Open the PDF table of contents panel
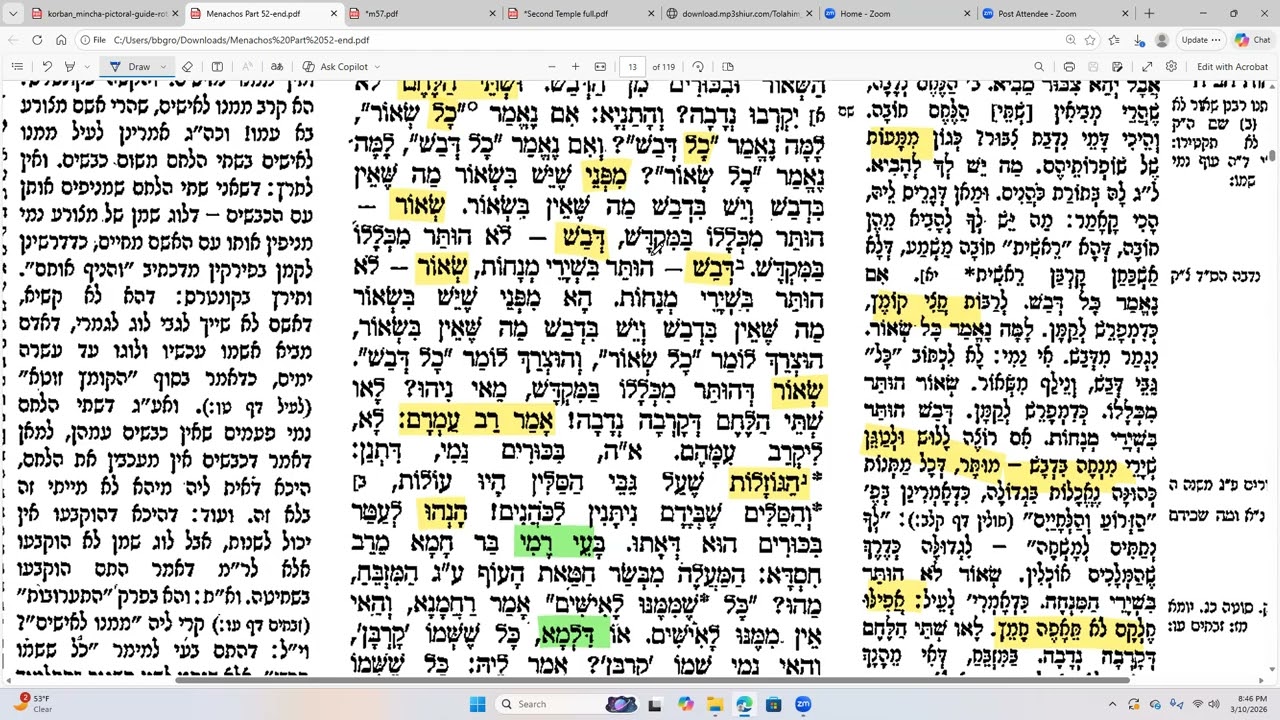Screen dimensions: 1280x720 [17, 67]
